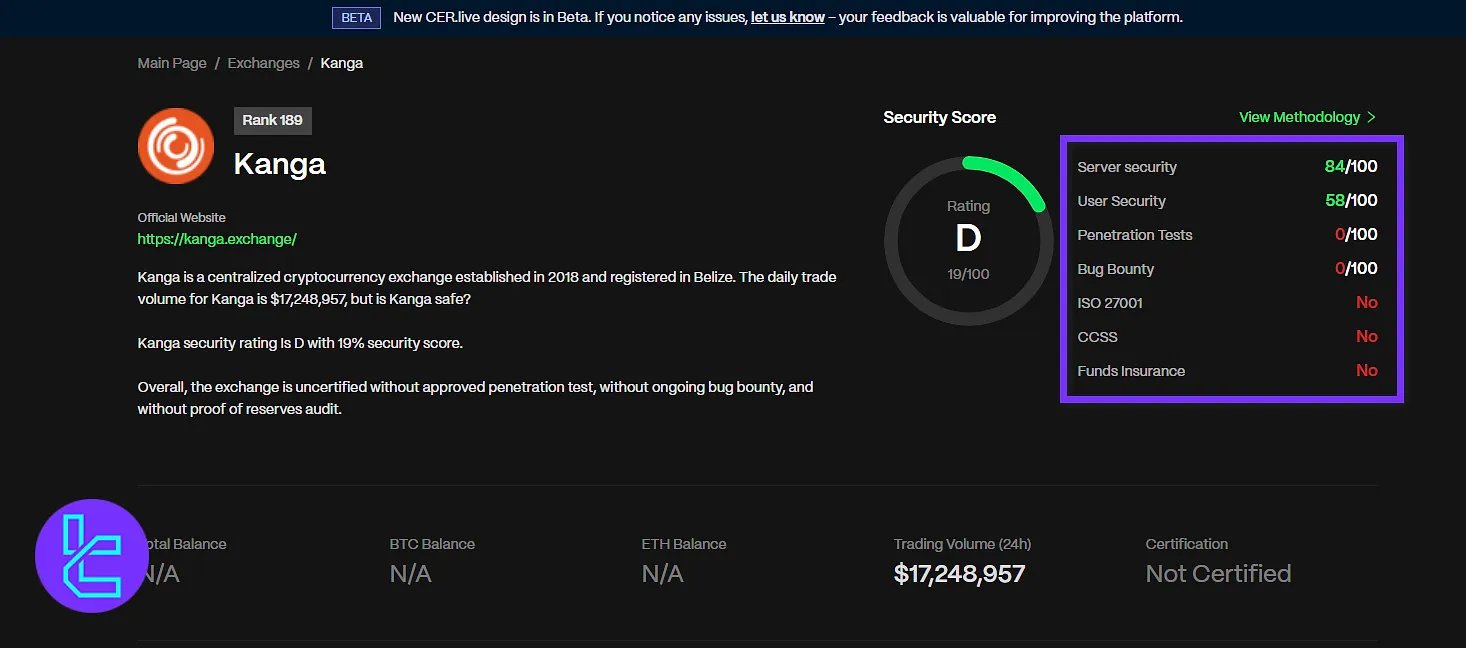Screen dimensions: 1466x648
Task: Click the 58/100 user security score
Action: (x=1351, y=201)
